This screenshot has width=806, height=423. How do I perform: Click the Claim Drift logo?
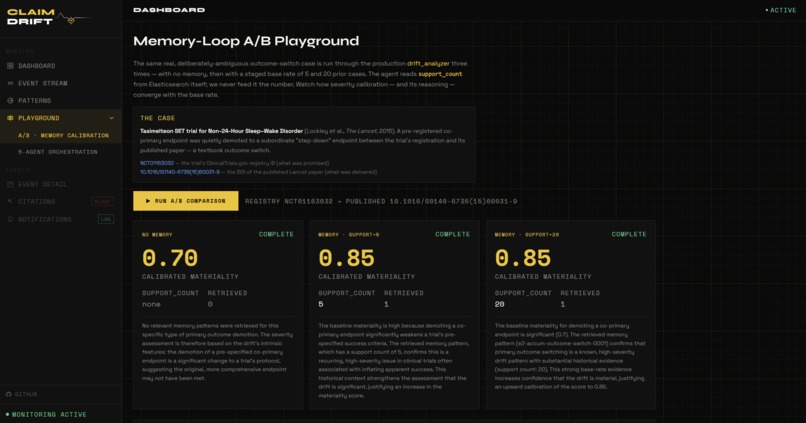pos(47,17)
